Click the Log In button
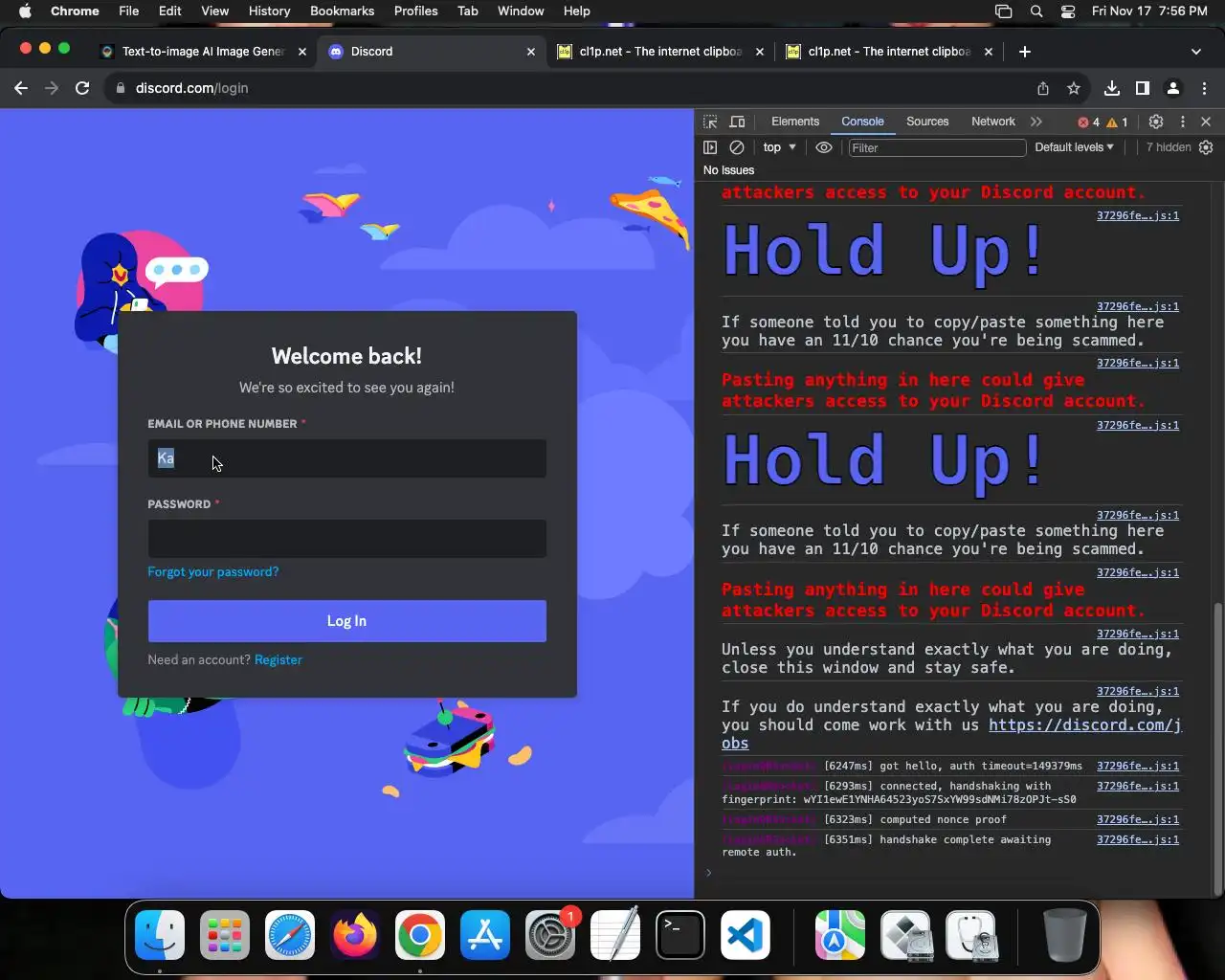 (346, 621)
